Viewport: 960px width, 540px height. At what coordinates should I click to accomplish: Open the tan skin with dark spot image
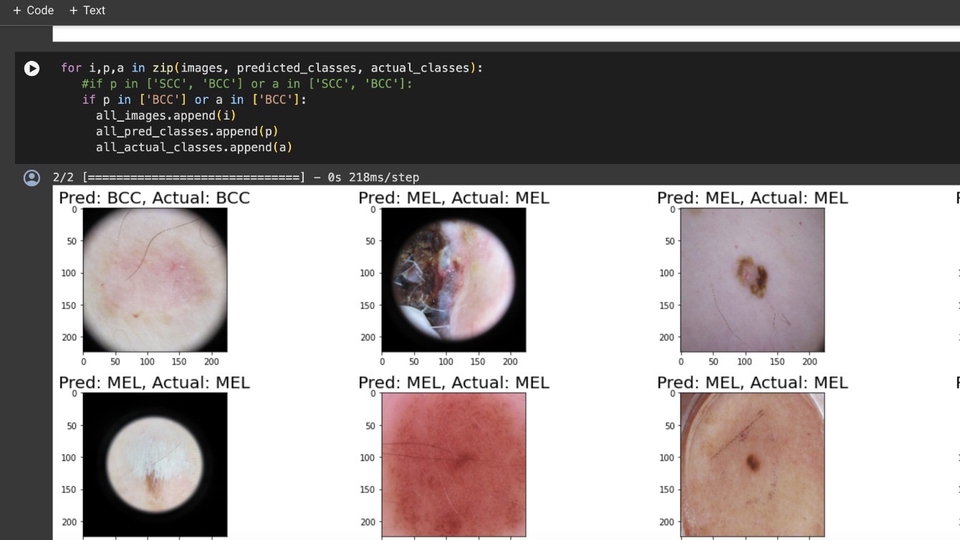click(752, 465)
